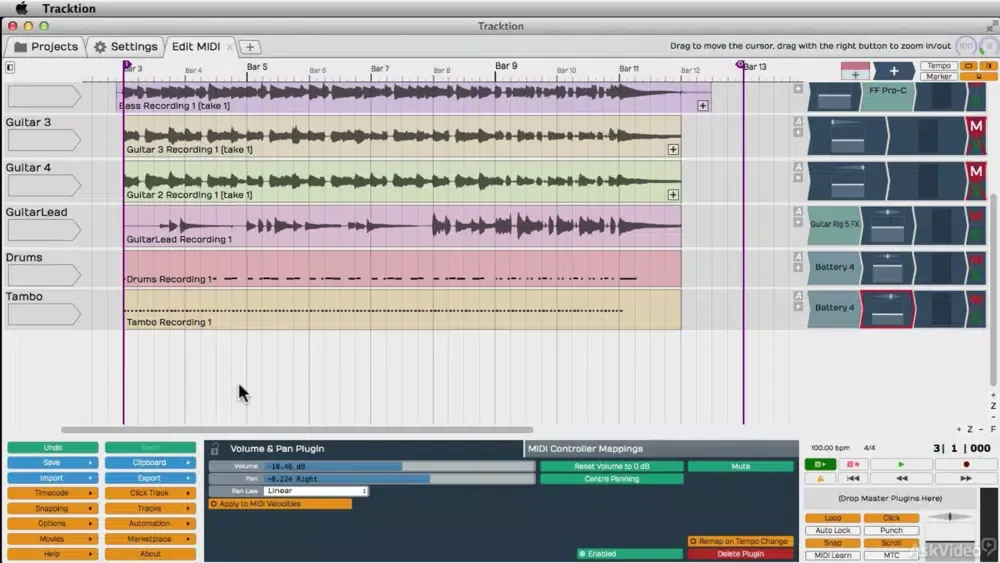Screen dimensions: 1000x563
Task: Select the Edit MIDI tab
Action: [196, 47]
